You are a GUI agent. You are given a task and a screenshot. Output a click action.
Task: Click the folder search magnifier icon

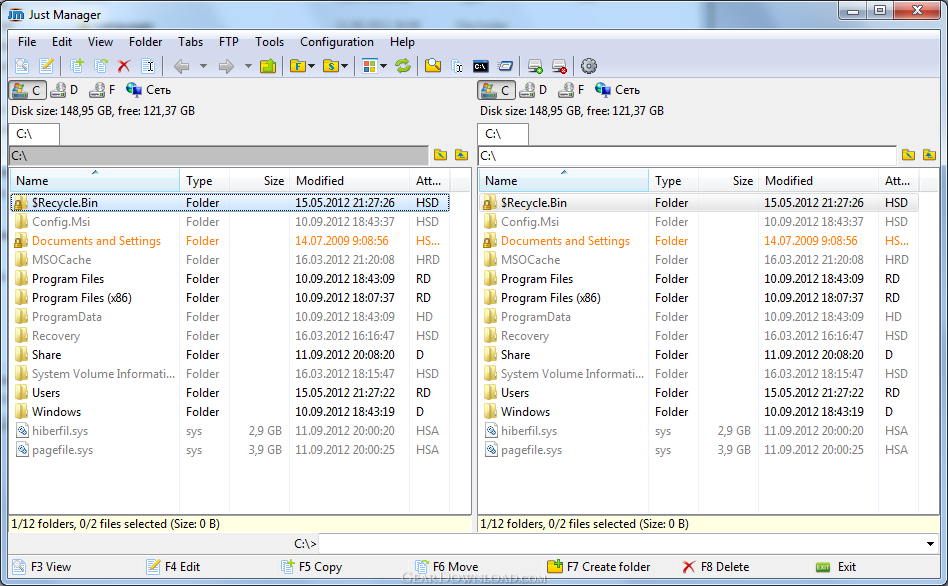point(433,66)
